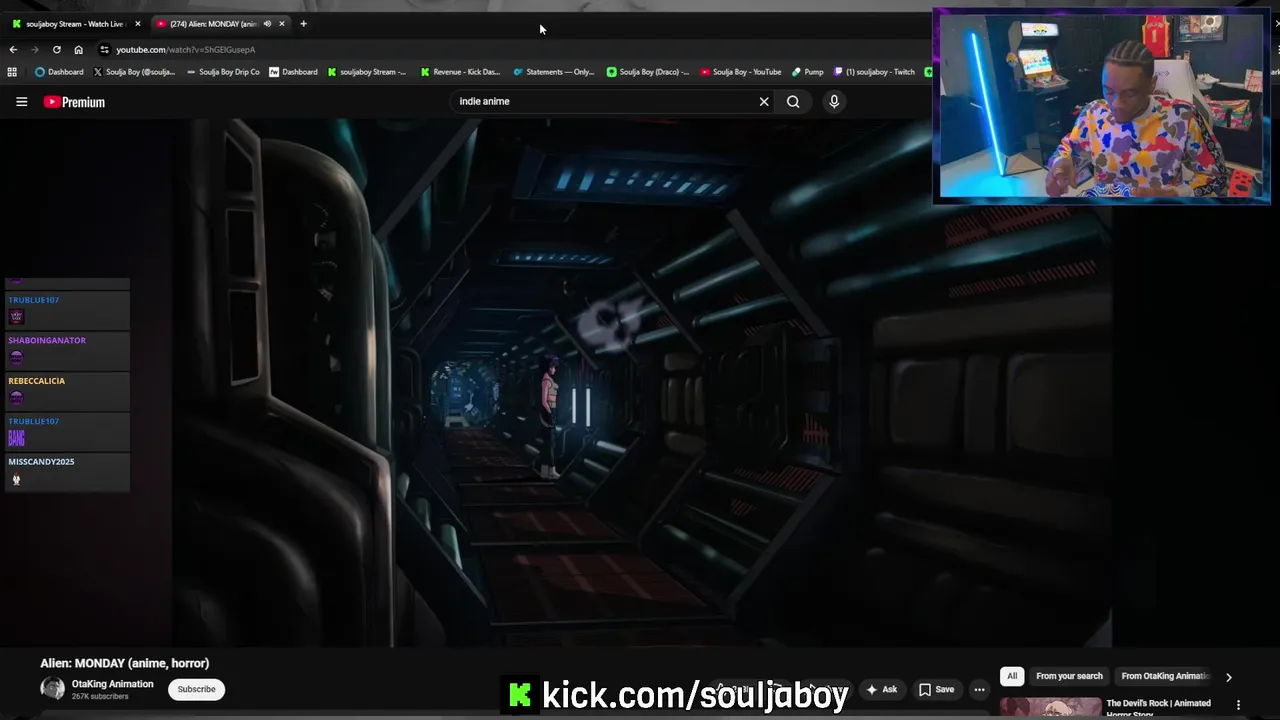
Task: Save the video with the Save button
Action: tap(937, 689)
